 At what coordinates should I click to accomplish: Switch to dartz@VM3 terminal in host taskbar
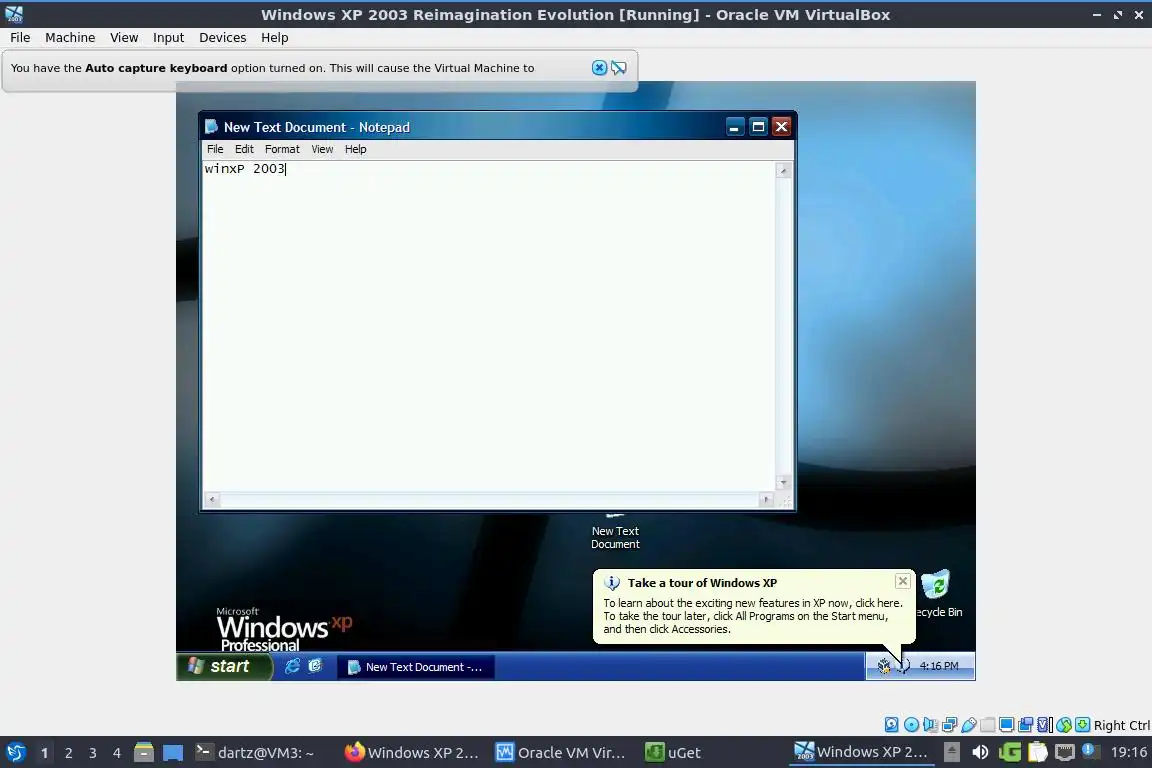point(255,753)
